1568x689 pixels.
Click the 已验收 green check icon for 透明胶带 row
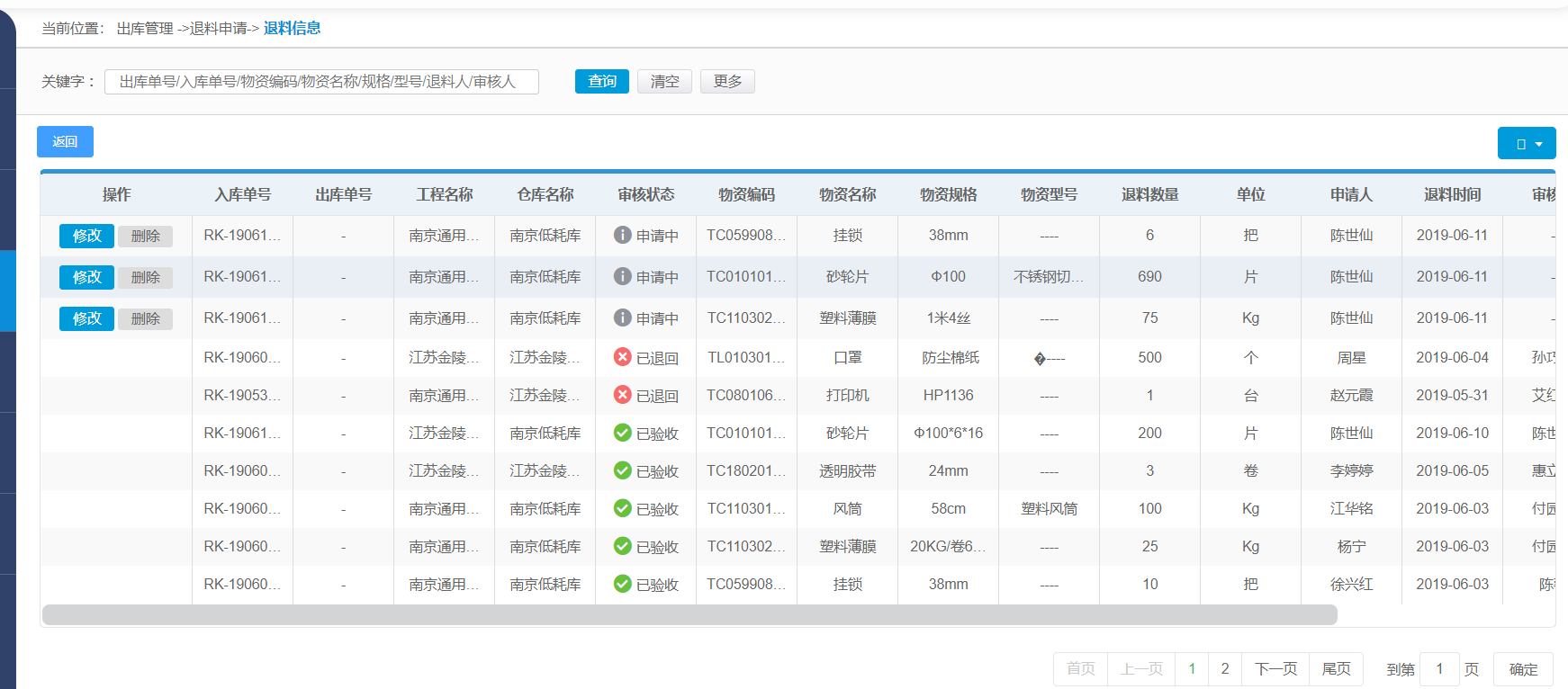(622, 470)
